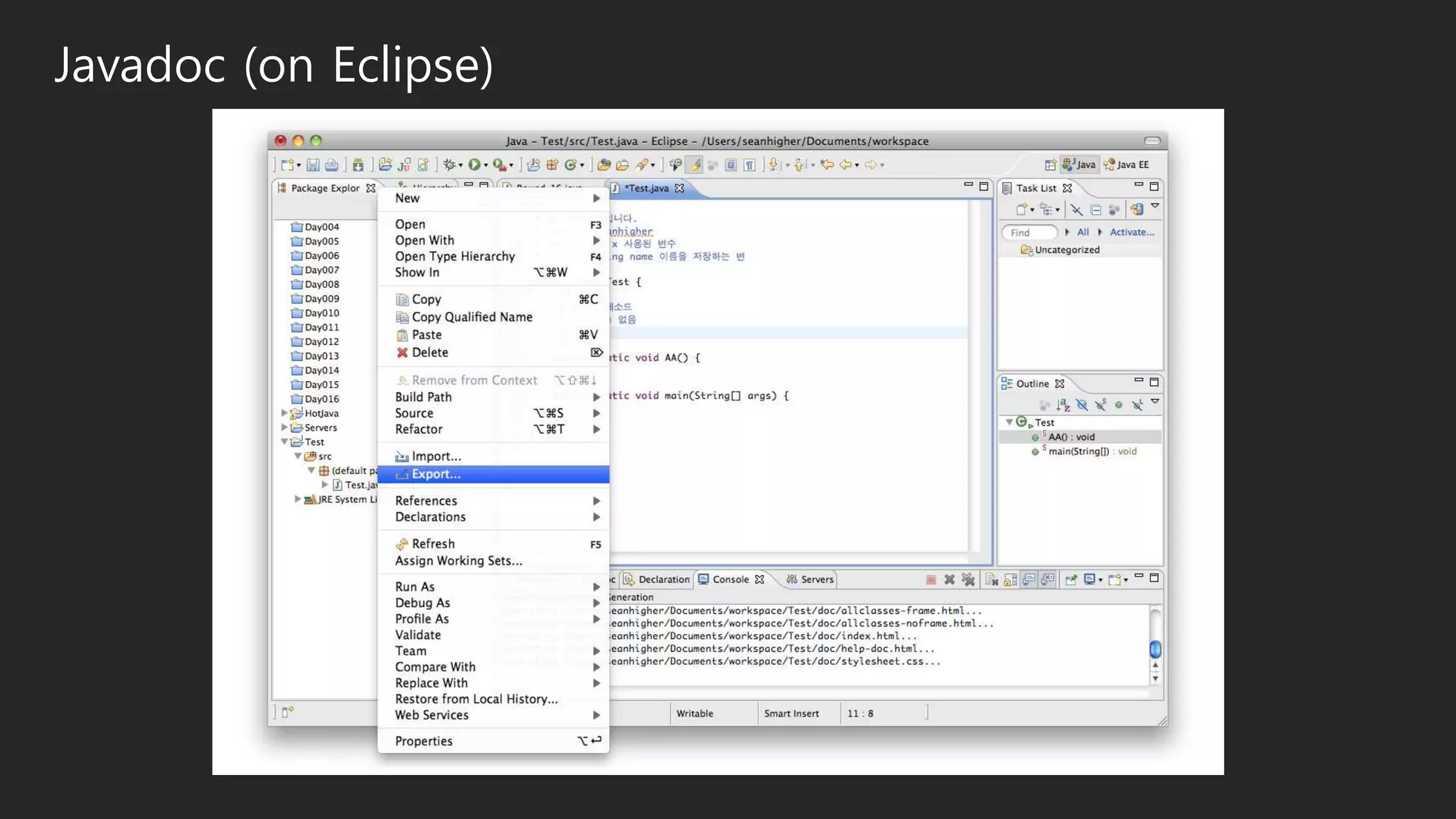
Task: Click the Last Edit Location icon
Action: point(827,165)
